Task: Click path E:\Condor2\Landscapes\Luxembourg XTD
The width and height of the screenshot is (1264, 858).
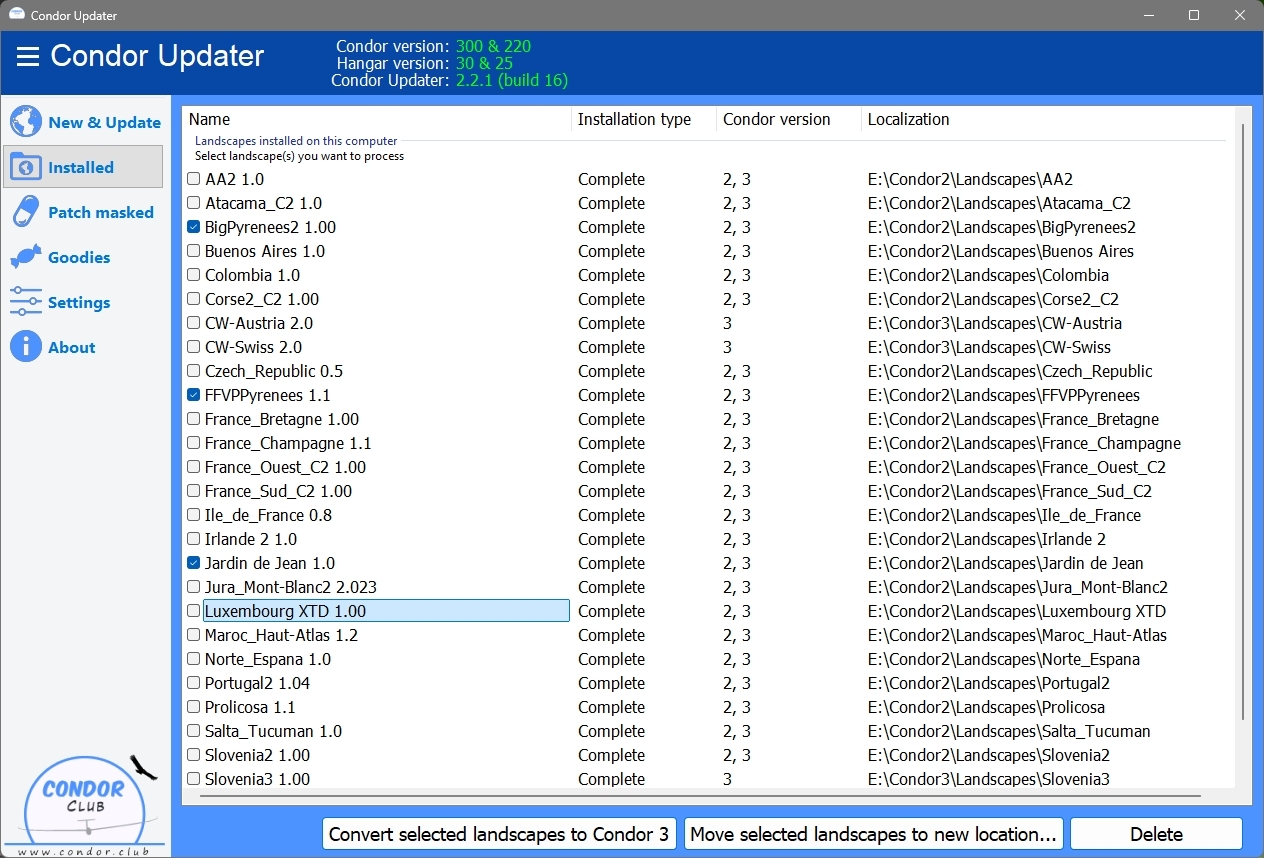Action: [x=1016, y=611]
